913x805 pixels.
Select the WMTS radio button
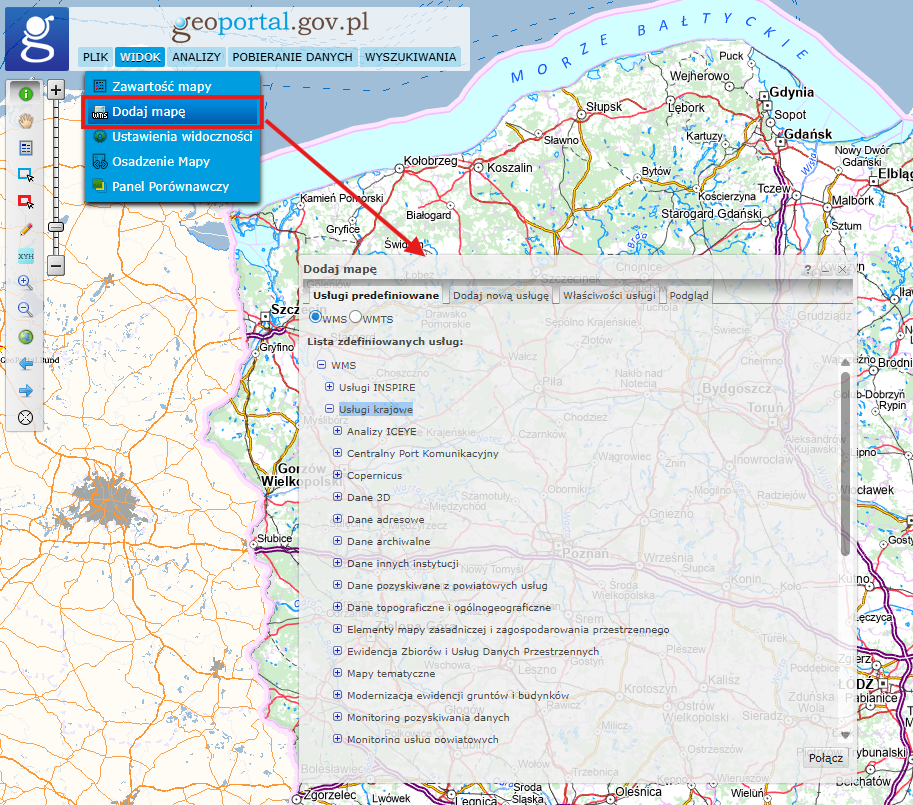(355, 317)
